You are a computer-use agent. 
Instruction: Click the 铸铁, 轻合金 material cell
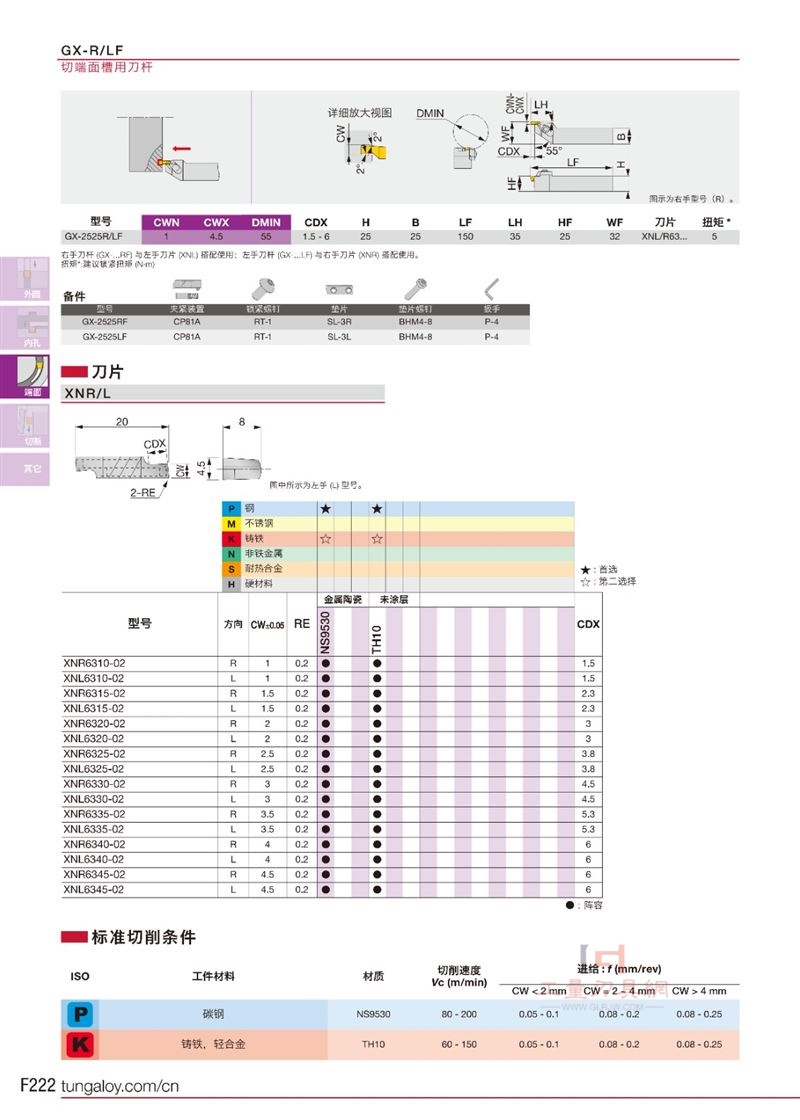(213, 1044)
